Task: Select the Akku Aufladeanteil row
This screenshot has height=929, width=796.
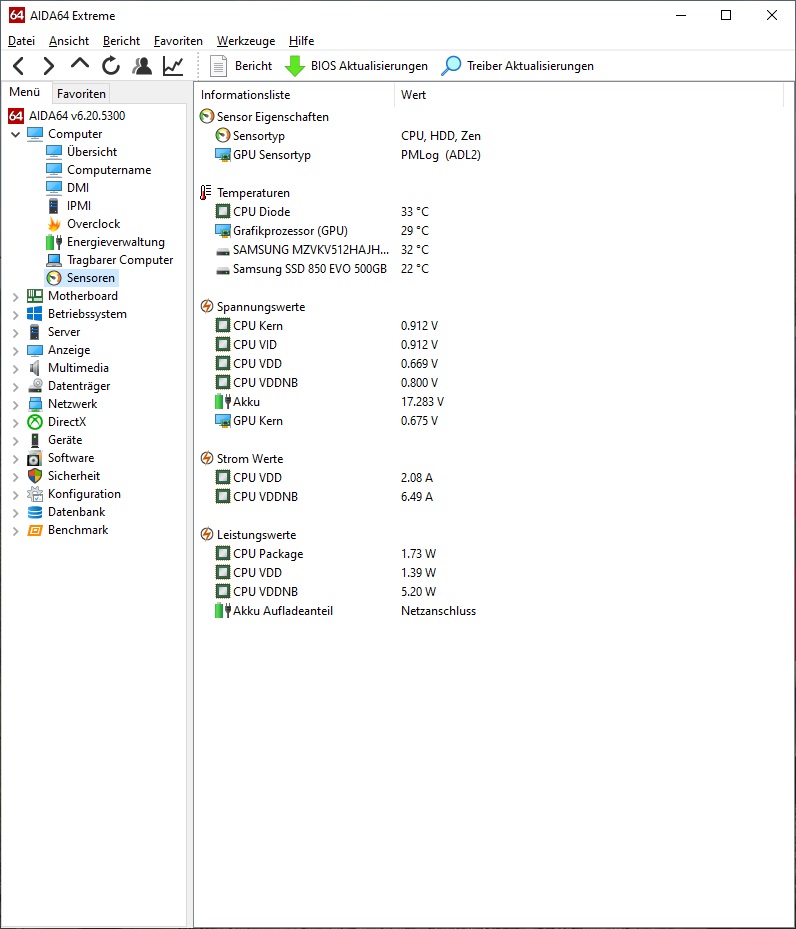Action: point(345,610)
